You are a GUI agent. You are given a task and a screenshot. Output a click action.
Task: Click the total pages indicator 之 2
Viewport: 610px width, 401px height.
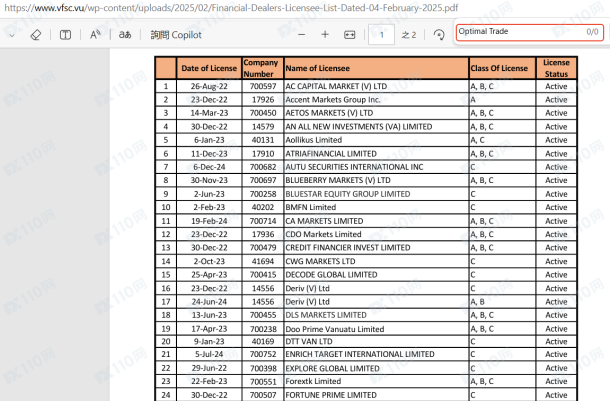[409, 35]
